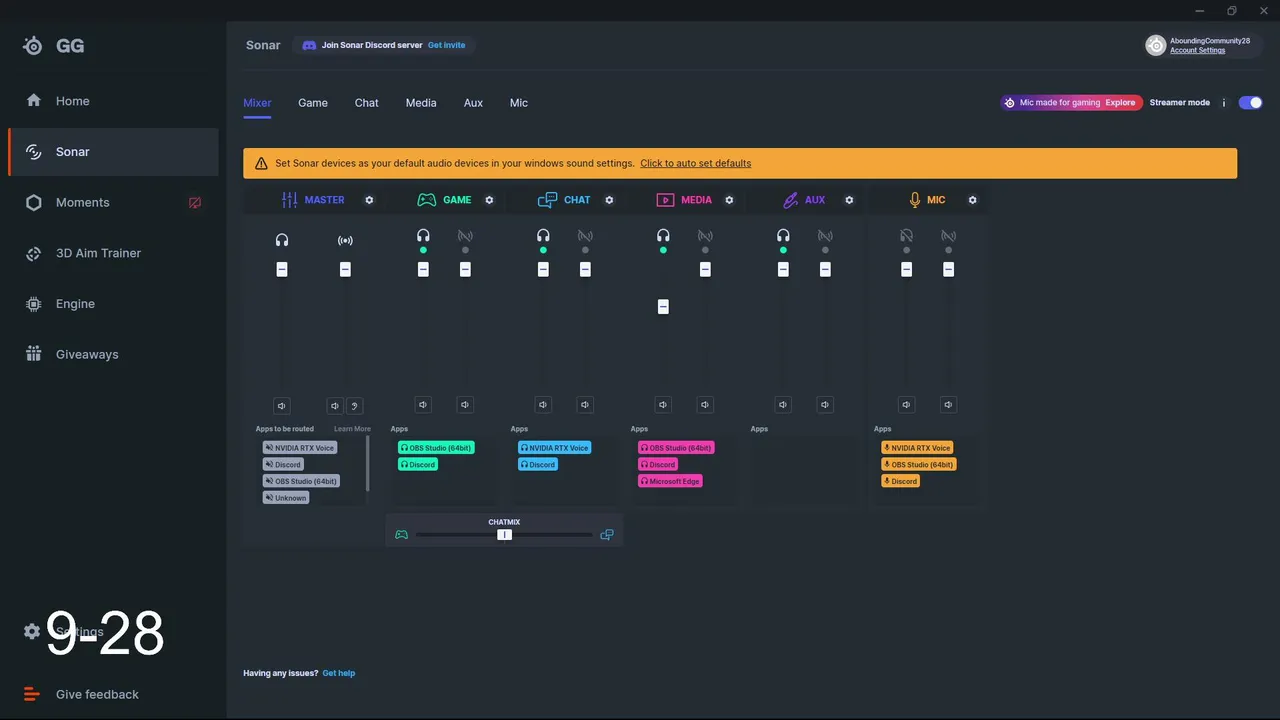Mute Game headphone channel
Screen dimensions: 1280x720
tap(423, 405)
